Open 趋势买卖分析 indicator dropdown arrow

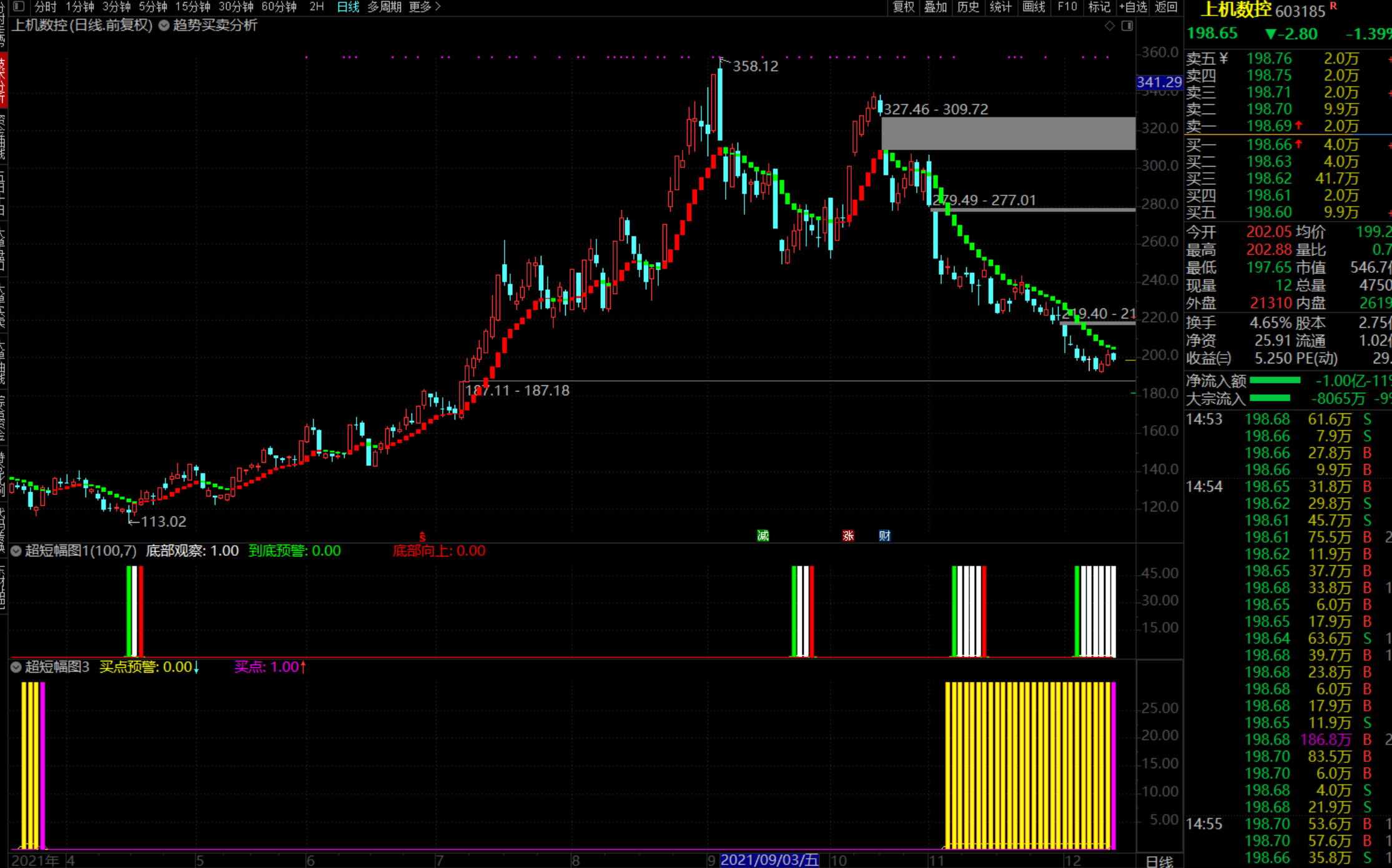click(164, 26)
